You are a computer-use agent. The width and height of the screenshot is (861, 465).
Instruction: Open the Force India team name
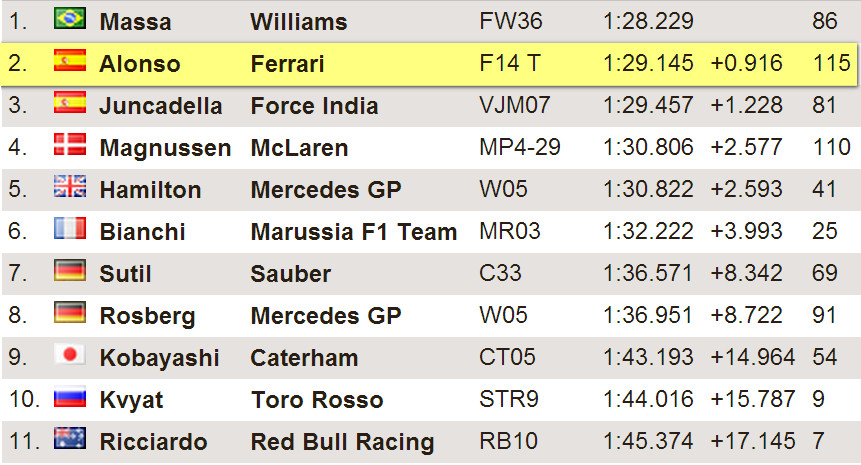[315, 106]
